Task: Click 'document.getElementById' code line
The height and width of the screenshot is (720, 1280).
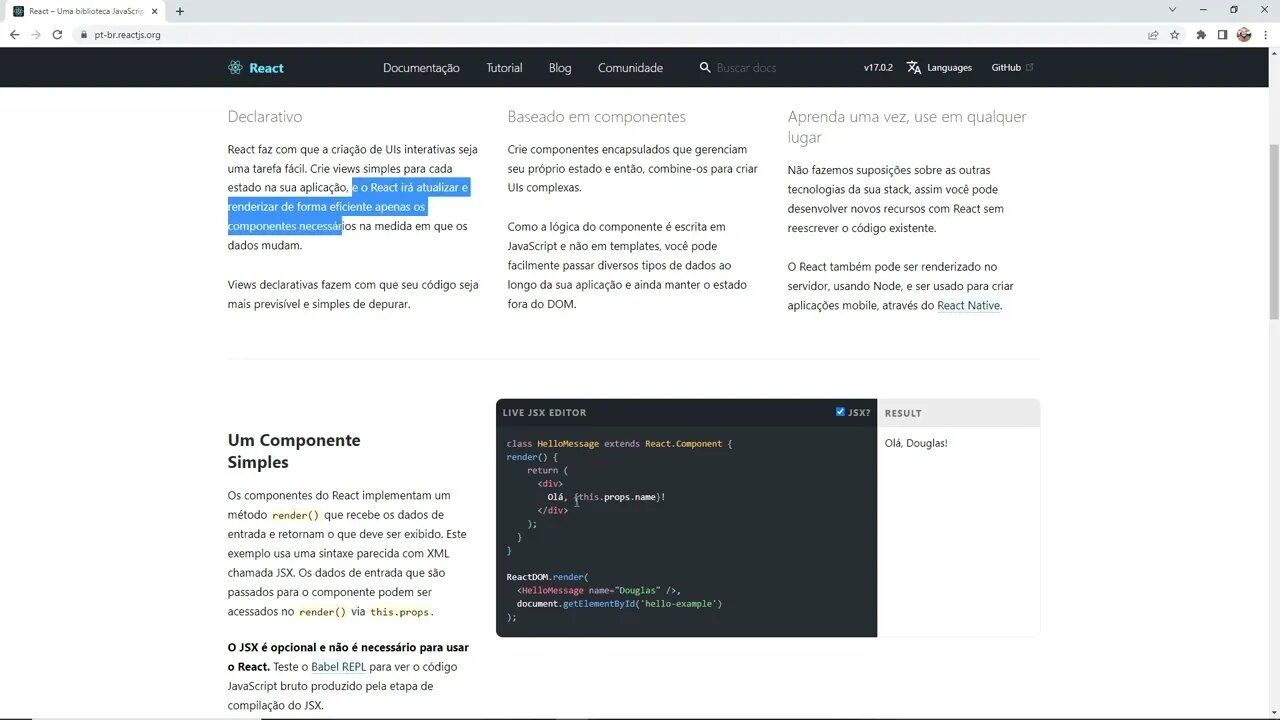Action: [619, 603]
